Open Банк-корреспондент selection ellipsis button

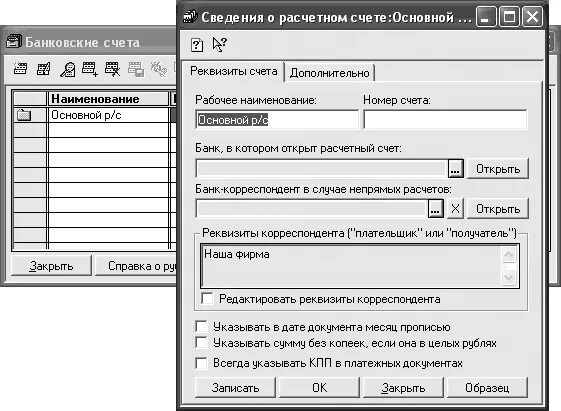435,209
